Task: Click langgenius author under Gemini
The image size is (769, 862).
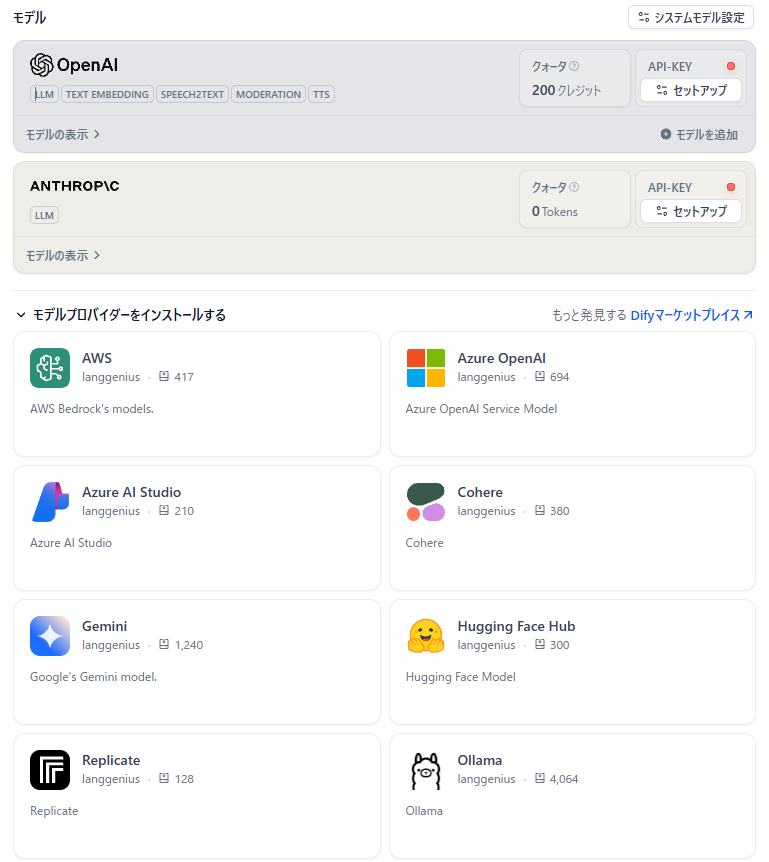Action: [110, 644]
